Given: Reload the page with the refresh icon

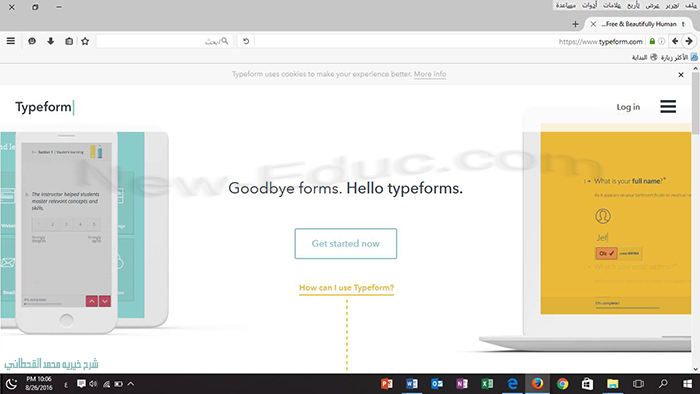Looking at the screenshot, I should [246, 41].
